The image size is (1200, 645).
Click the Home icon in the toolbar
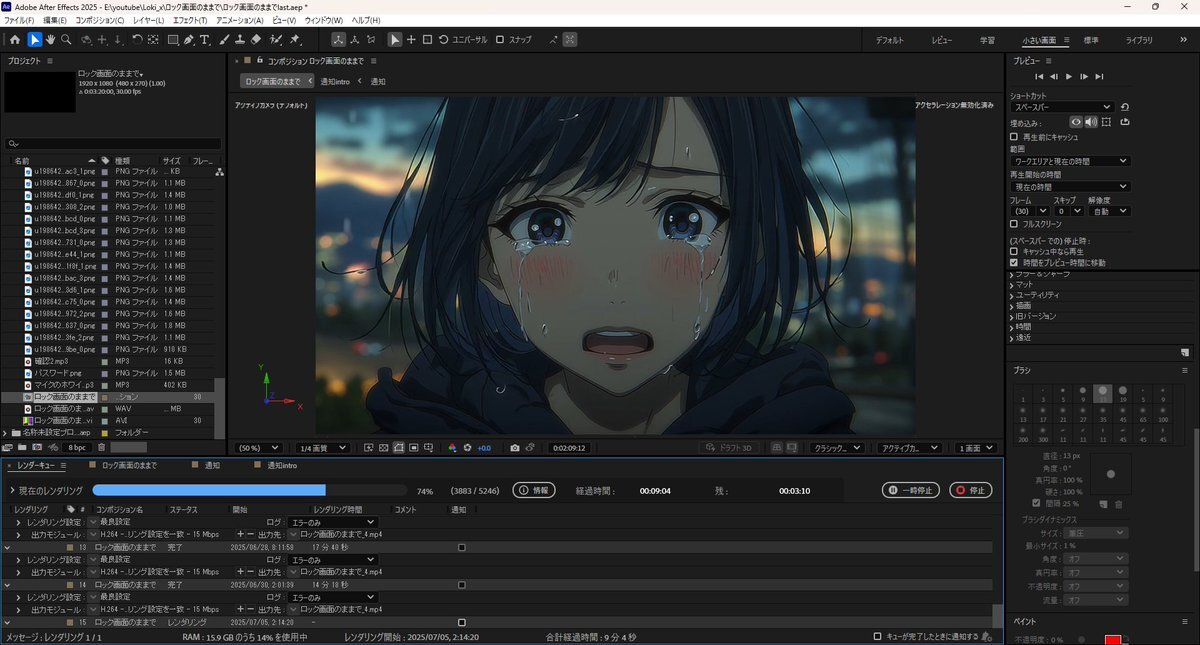[x=14, y=40]
